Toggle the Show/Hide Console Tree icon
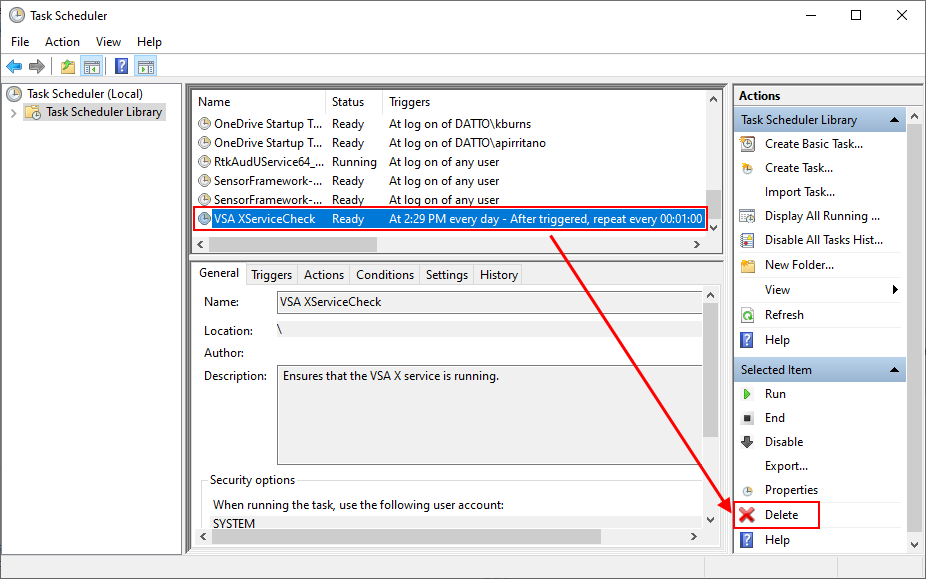Screen dimensions: 926x579 pyautogui.click(x=92, y=66)
